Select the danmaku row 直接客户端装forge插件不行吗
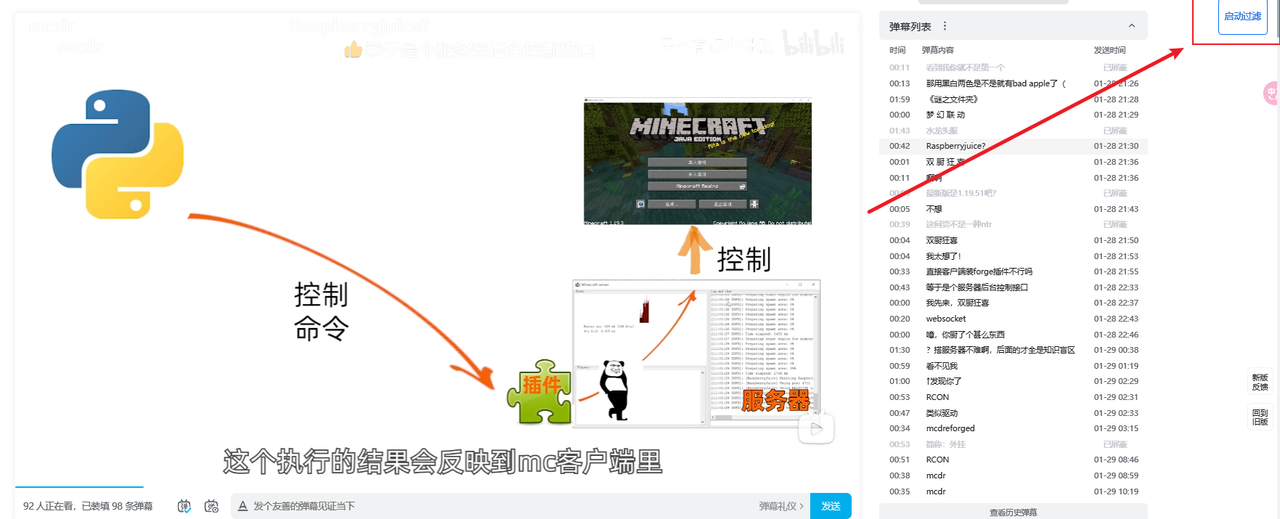This screenshot has width=1280, height=519. pyautogui.click(x=1013, y=271)
